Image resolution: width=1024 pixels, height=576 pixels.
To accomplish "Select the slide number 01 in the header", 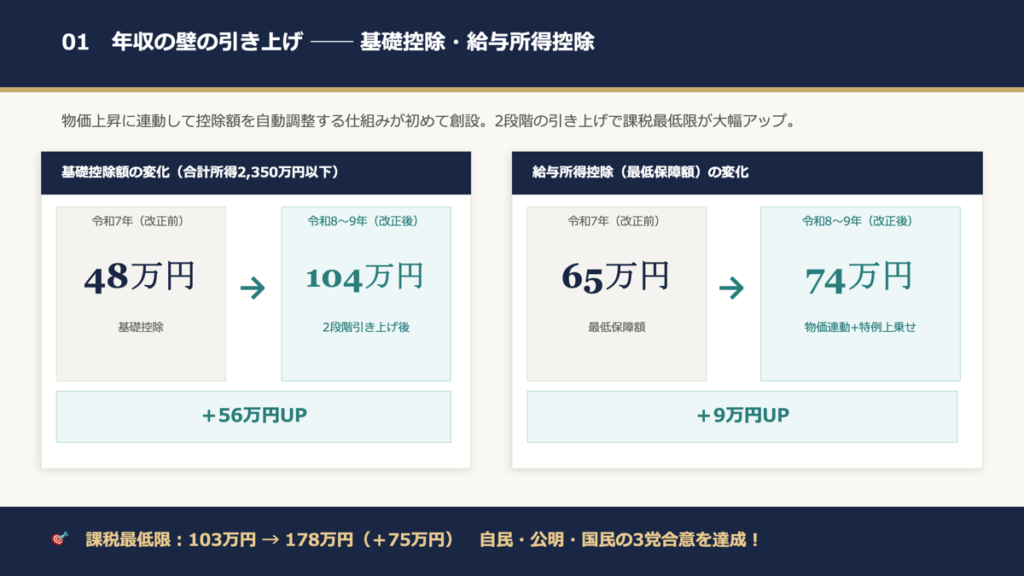I will point(76,43).
